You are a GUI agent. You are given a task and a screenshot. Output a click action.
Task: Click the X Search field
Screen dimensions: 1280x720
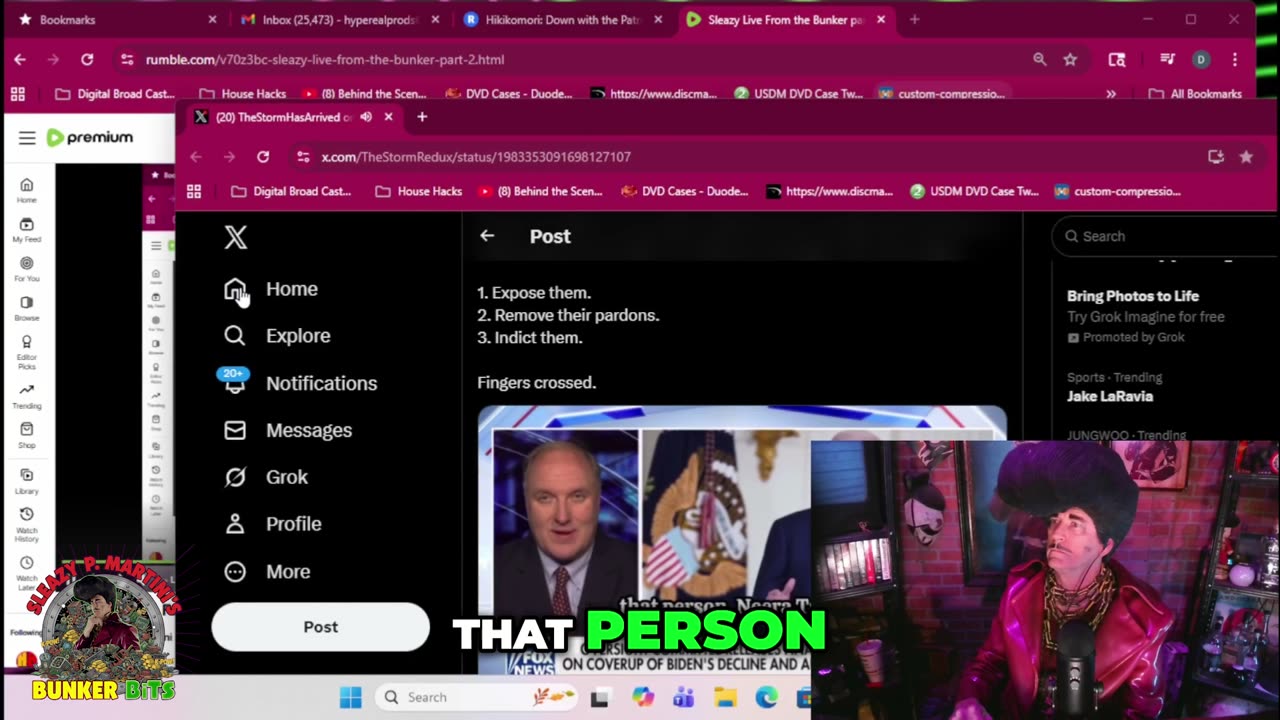point(1165,236)
